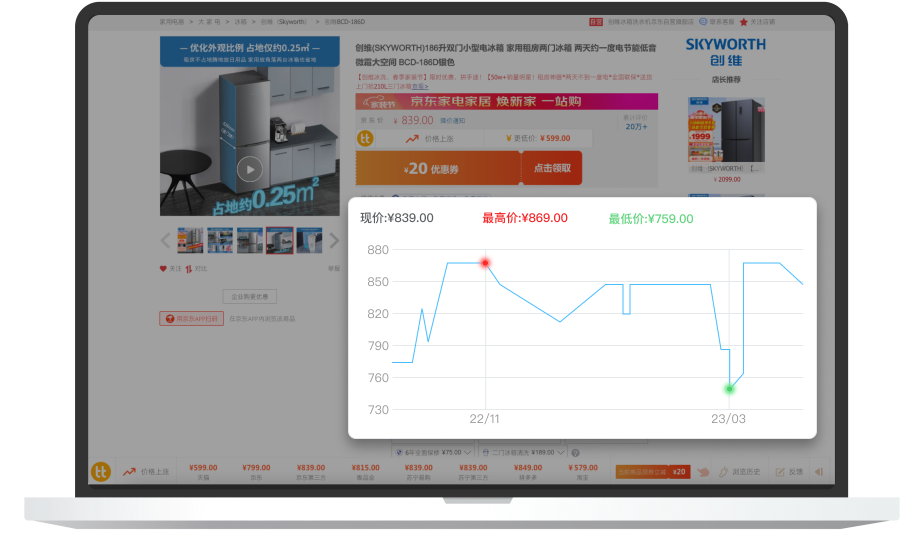Click the star 关注店铺 follow store icon
Screen dimensions: 912x545
tap(743, 22)
